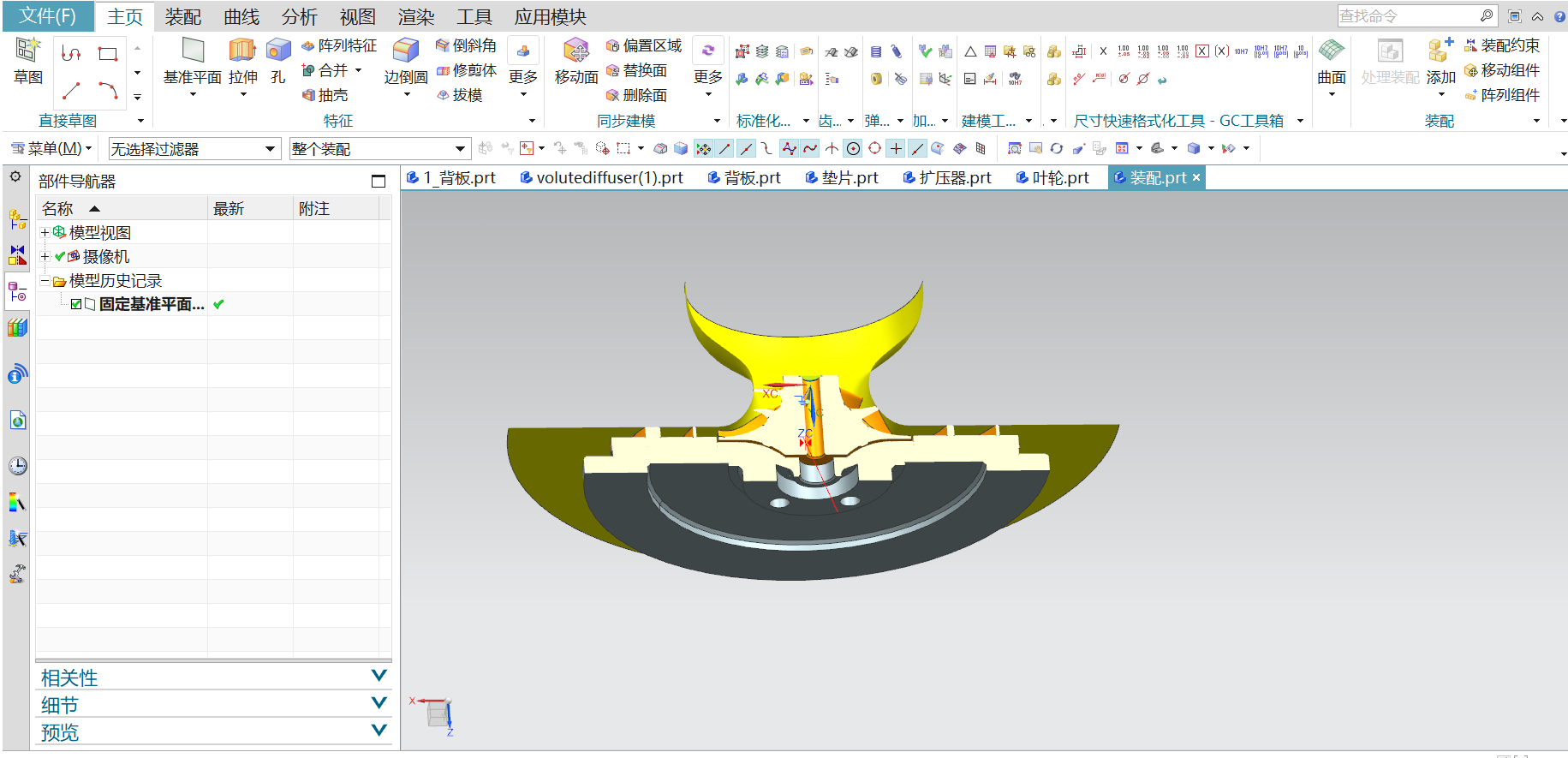
Task: Click the 曲面 surface icon
Action: coord(1331,51)
